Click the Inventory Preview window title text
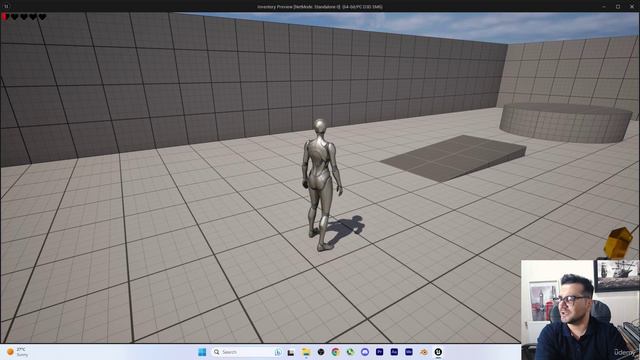Screen dimensions: 640x360 coord(320,7)
